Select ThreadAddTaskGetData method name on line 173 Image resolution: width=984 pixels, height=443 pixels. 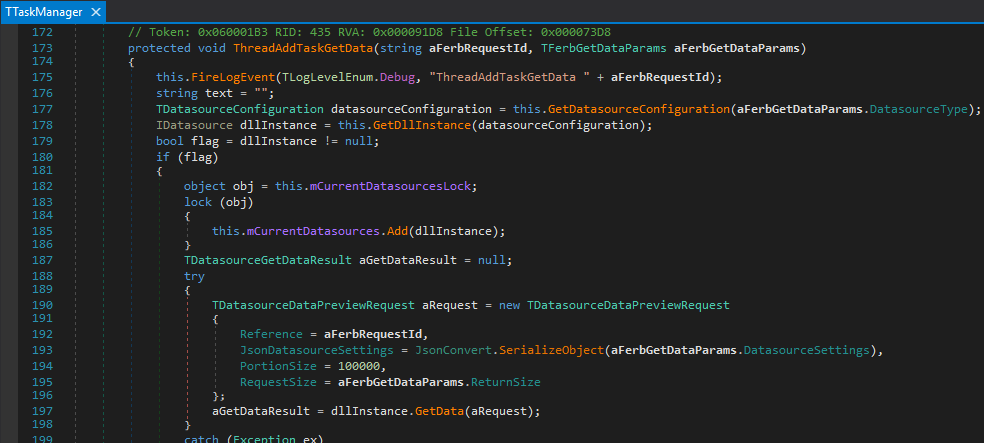pyautogui.click(x=303, y=48)
